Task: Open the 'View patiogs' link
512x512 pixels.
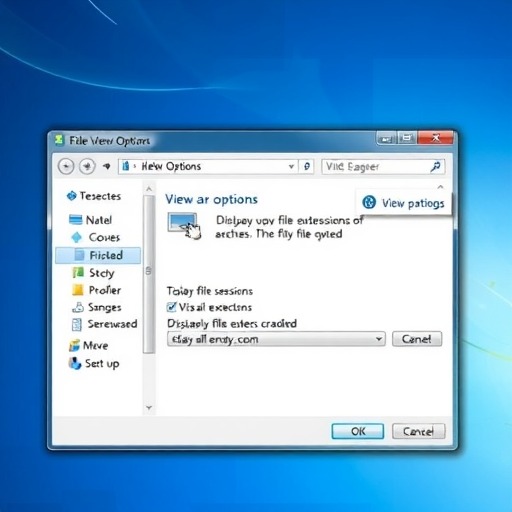Action: [x=413, y=203]
